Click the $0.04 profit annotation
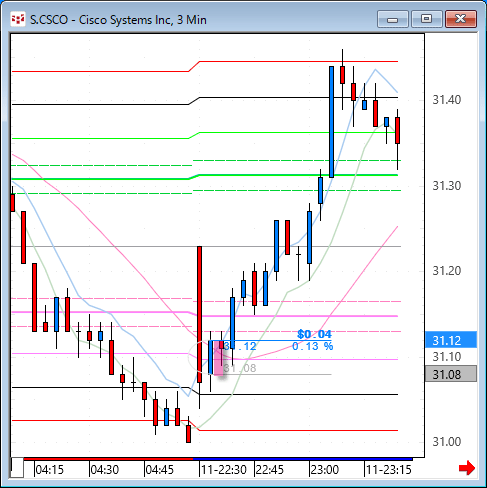Viewport: 487px width, 488px height. 314,334
